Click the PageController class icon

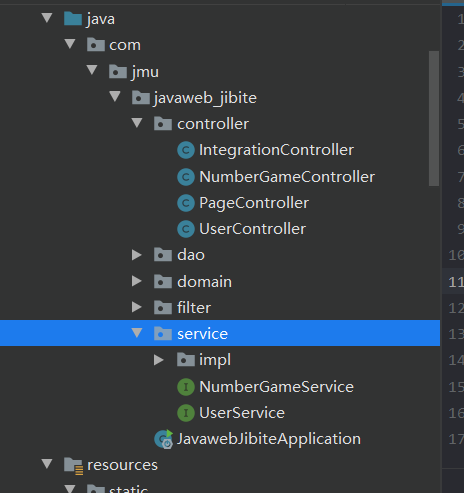pyautogui.click(x=186, y=203)
